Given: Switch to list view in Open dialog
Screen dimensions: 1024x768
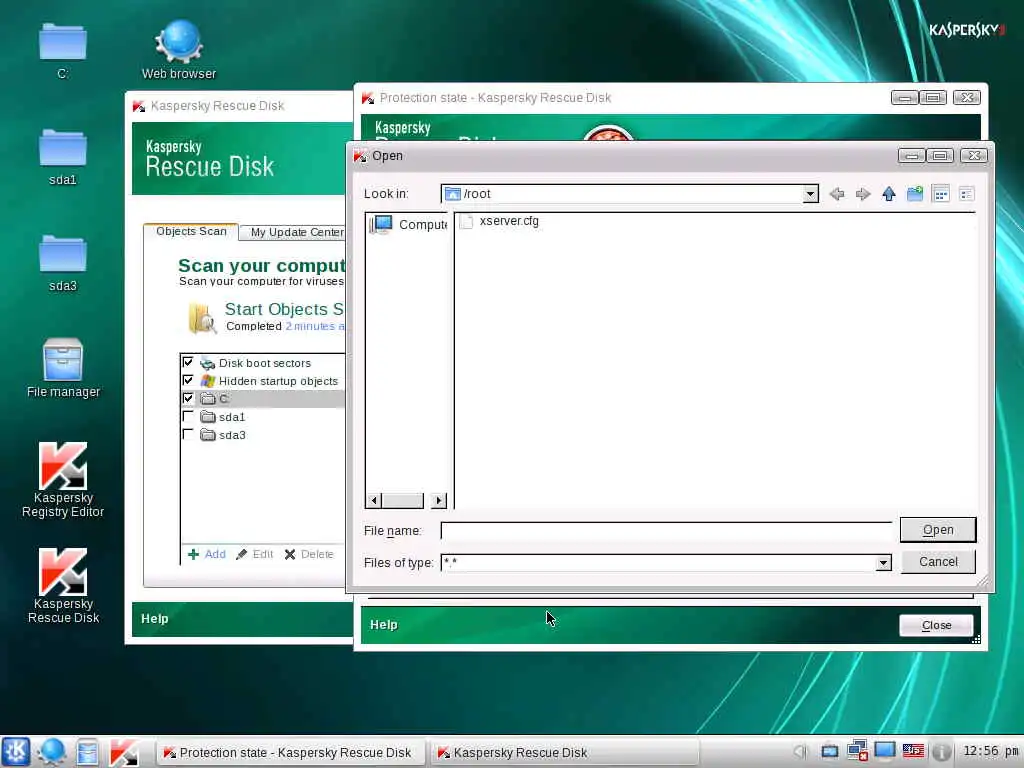Looking at the screenshot, I should point(941,194).
